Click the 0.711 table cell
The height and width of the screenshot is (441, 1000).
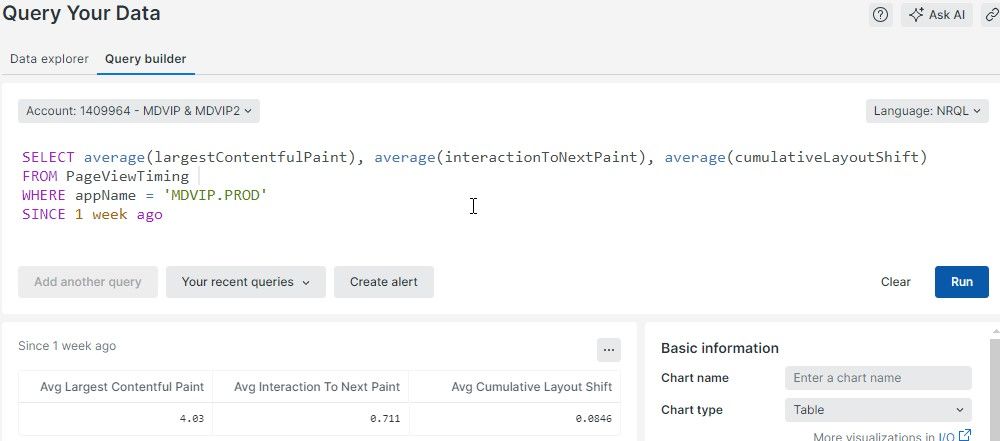pyautogui.click(x=311, y=419)
